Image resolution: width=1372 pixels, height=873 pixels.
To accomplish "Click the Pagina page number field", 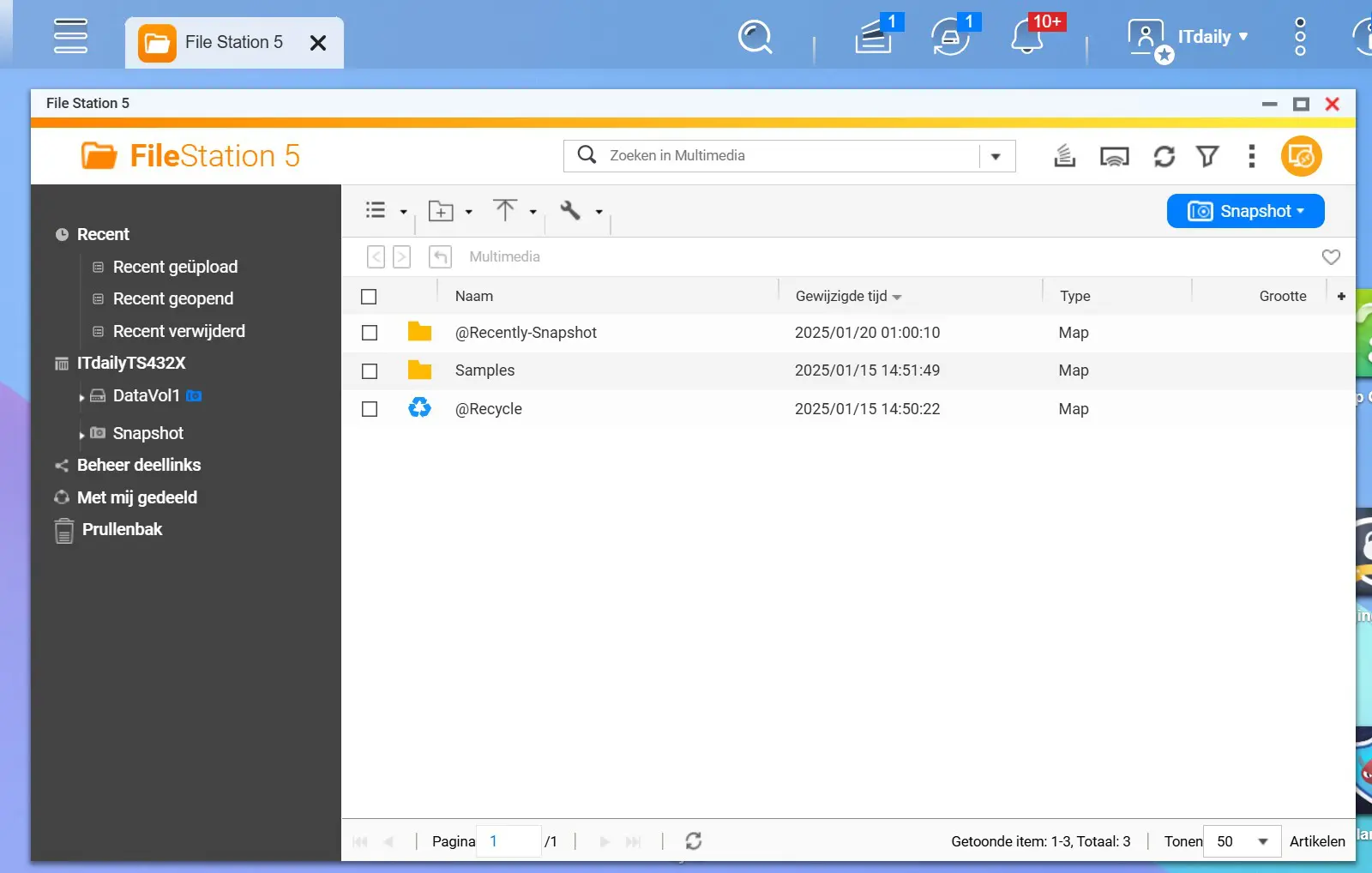I will point(509,841).
